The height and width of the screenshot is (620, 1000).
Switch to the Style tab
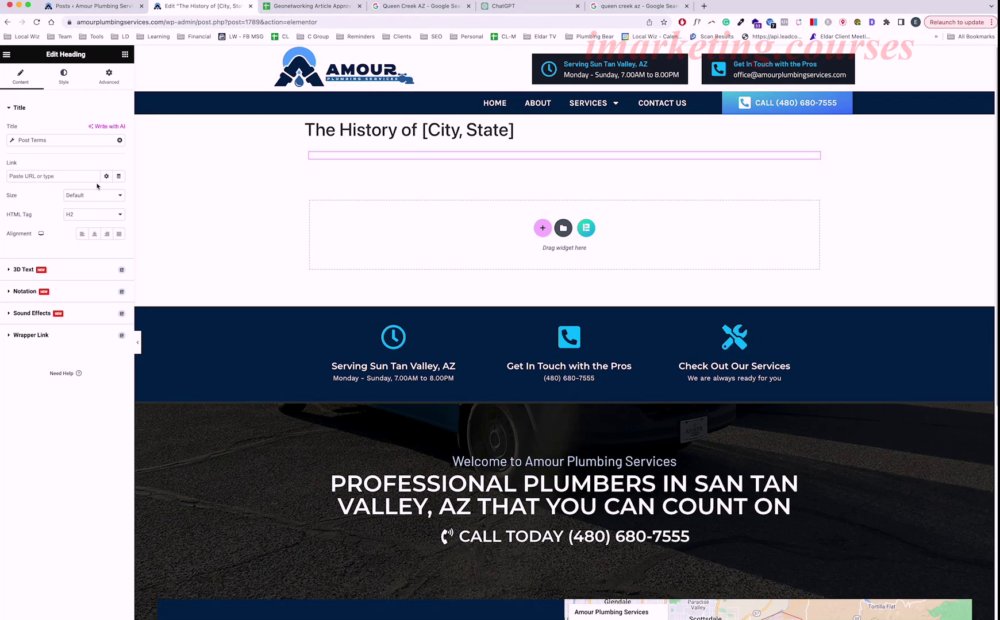click(64, 77)
